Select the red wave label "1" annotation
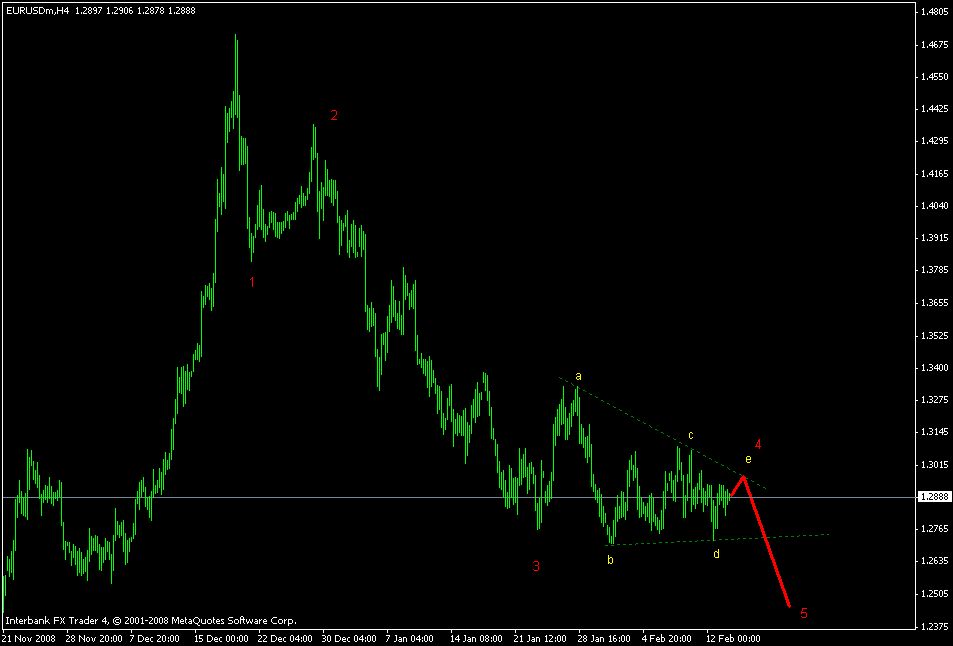 pyautogui.click(x=252, y=283)
